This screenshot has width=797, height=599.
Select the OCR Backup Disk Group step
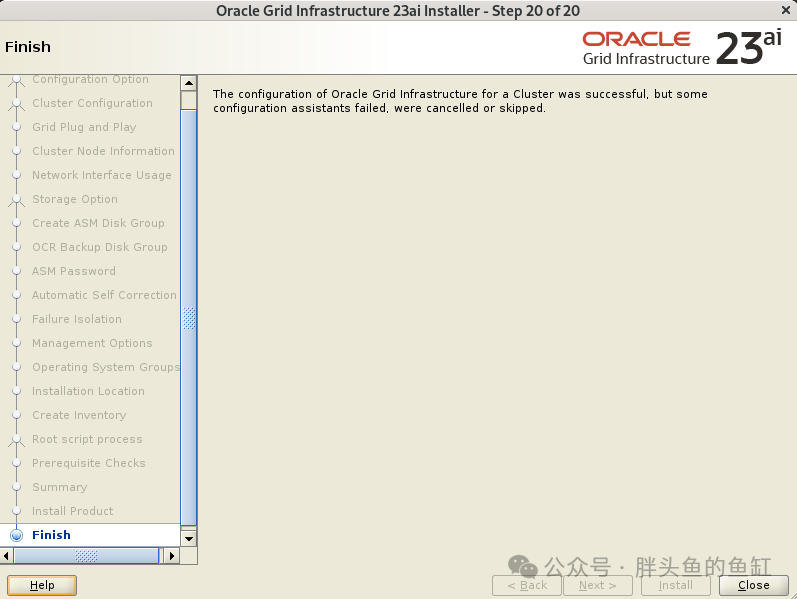[x=100, y=247]
